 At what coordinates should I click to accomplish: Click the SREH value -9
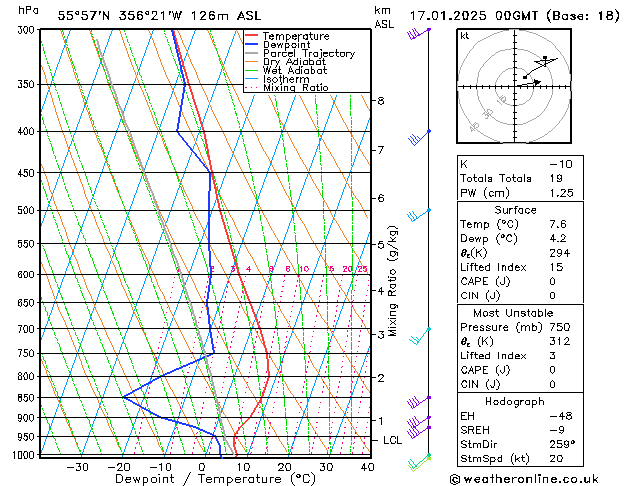point(557,430)
